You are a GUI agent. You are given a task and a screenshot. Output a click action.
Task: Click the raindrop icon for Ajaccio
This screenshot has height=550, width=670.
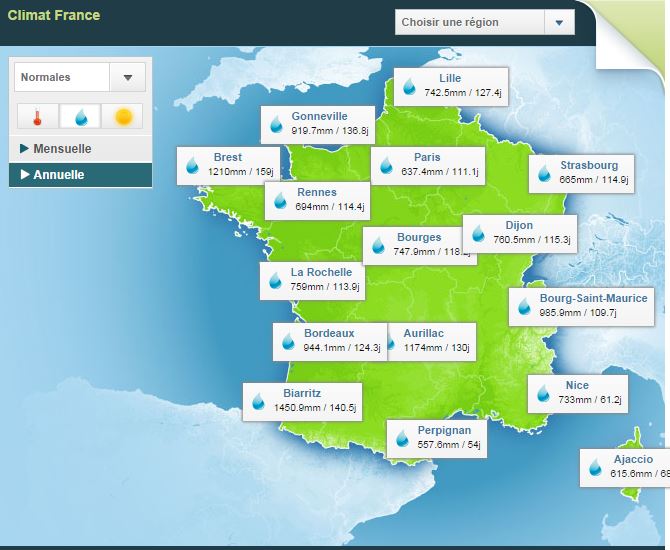596,467
